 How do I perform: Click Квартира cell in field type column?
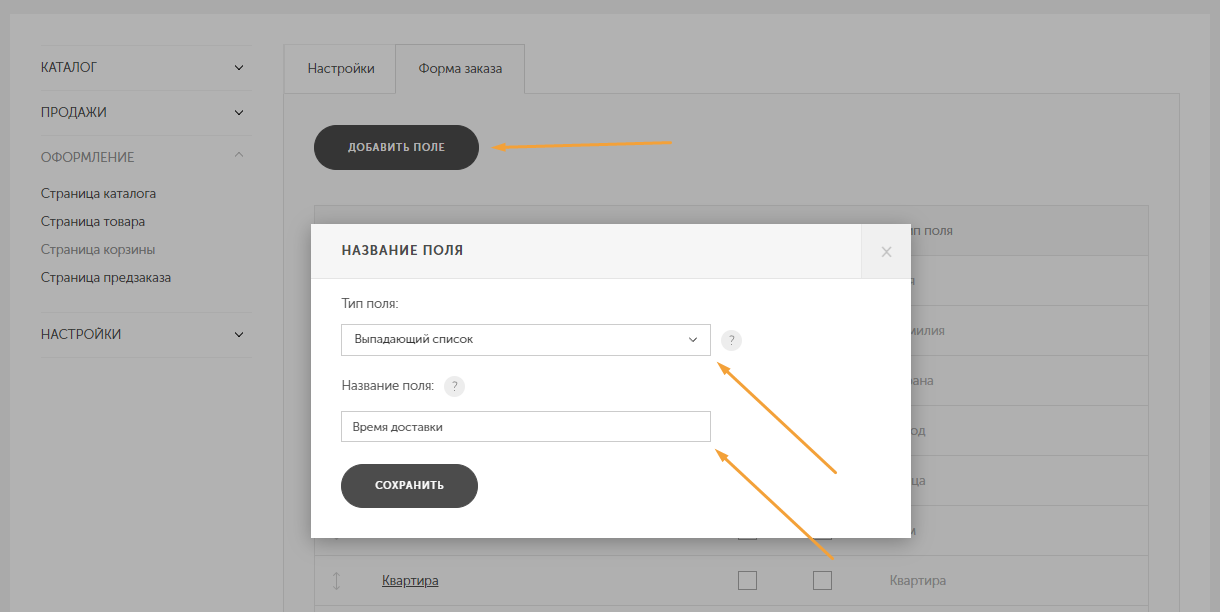pyautogui.click(x=918, y=581)
